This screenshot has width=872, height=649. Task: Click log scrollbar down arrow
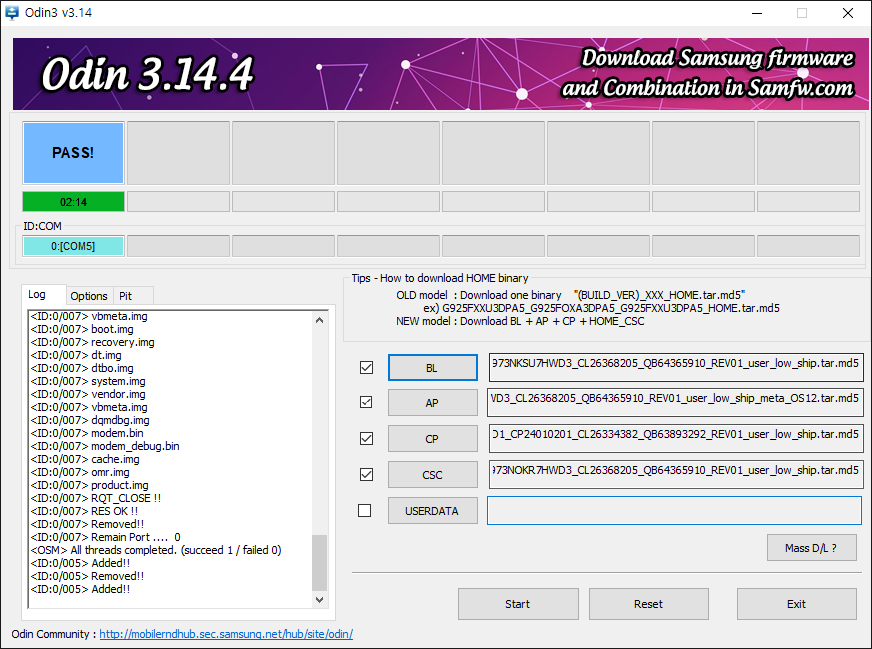pos(319,600)
